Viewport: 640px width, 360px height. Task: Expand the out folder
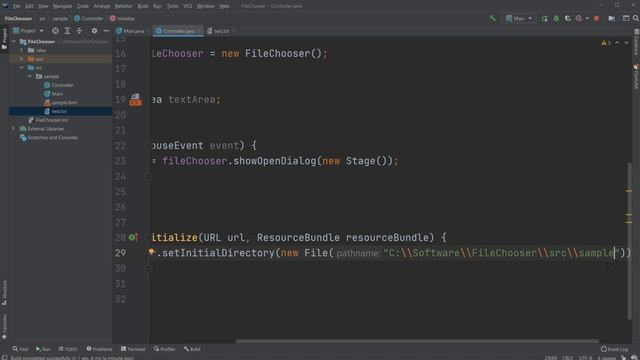tap(22, 59)
